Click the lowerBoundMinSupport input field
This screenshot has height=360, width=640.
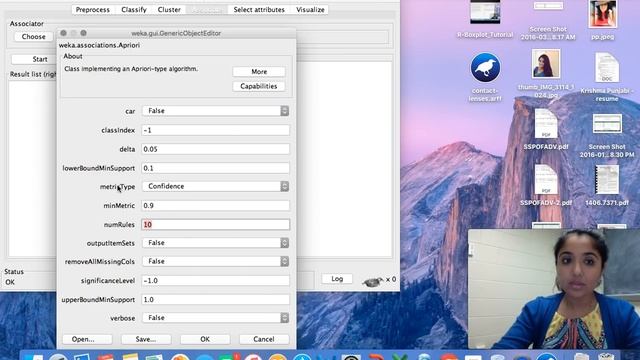coord(216,168)
